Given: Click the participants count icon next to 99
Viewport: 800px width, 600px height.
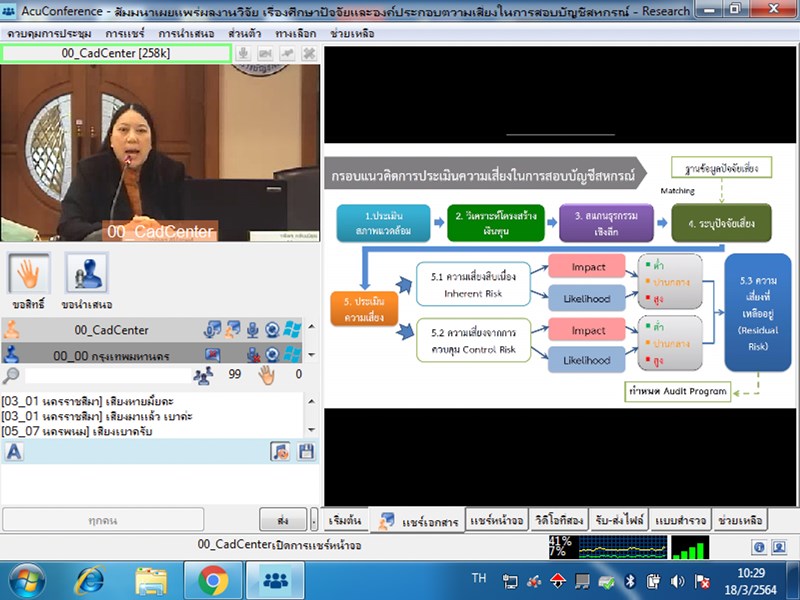Looking at the screenshot, I should pos(203,376).
